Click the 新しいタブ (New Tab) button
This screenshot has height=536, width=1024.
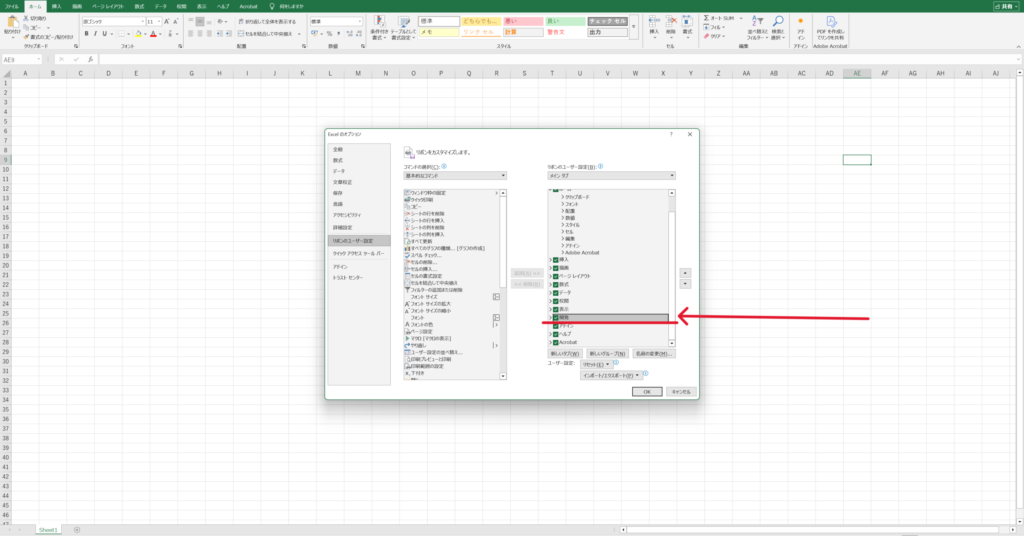565,354
